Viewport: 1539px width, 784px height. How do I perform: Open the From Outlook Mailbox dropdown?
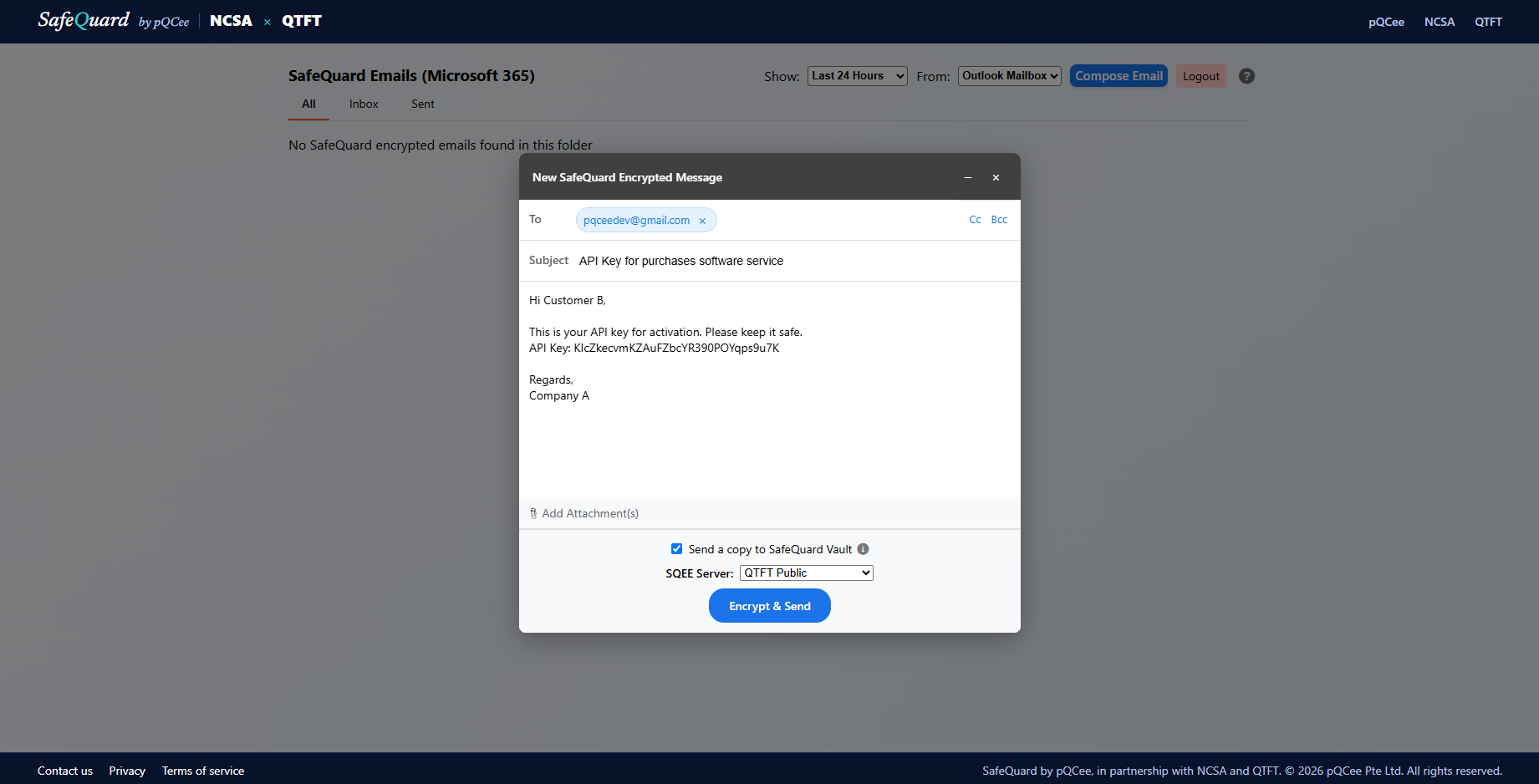(x=1010, y=76)
